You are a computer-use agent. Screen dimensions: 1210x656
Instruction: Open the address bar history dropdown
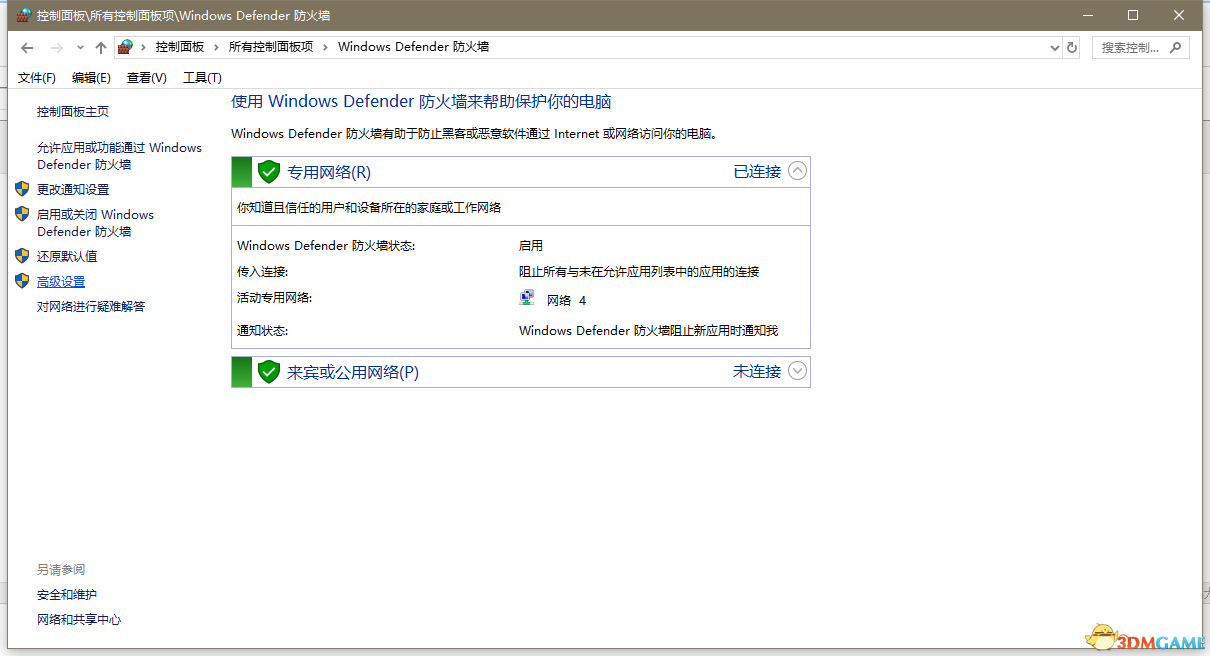(x=1054, y=47)
